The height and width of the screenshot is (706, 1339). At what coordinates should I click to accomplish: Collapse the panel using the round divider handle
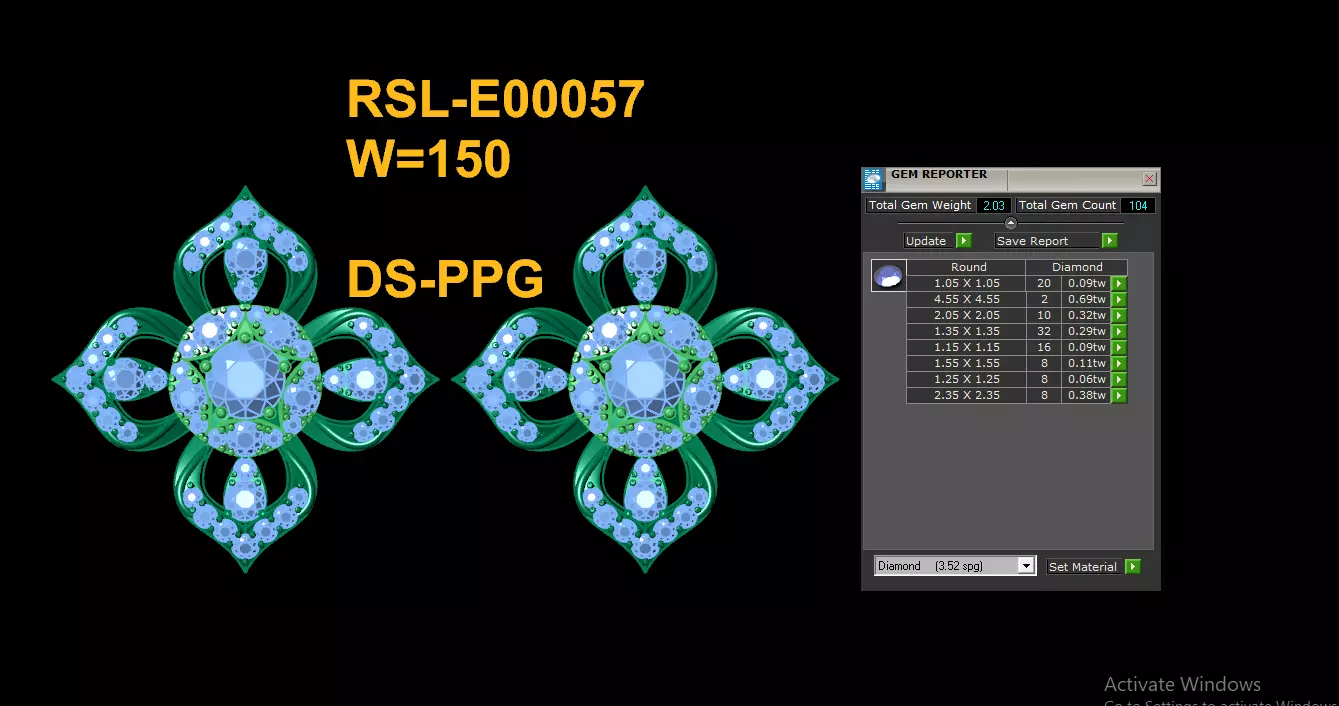[1010, 223]
